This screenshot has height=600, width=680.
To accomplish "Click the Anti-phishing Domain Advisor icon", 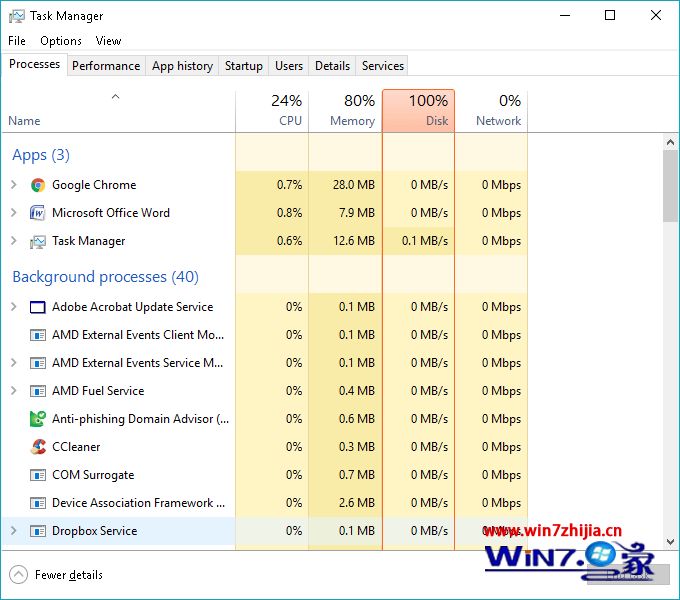I will tap(38, 419).
